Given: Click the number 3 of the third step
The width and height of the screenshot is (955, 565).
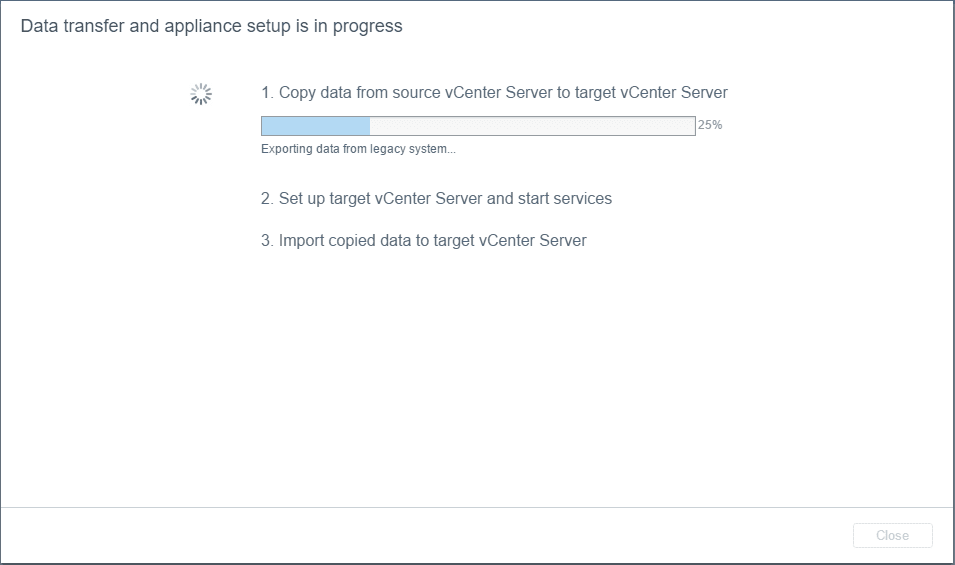Looking at the screenshot, I should click(267, 241).
